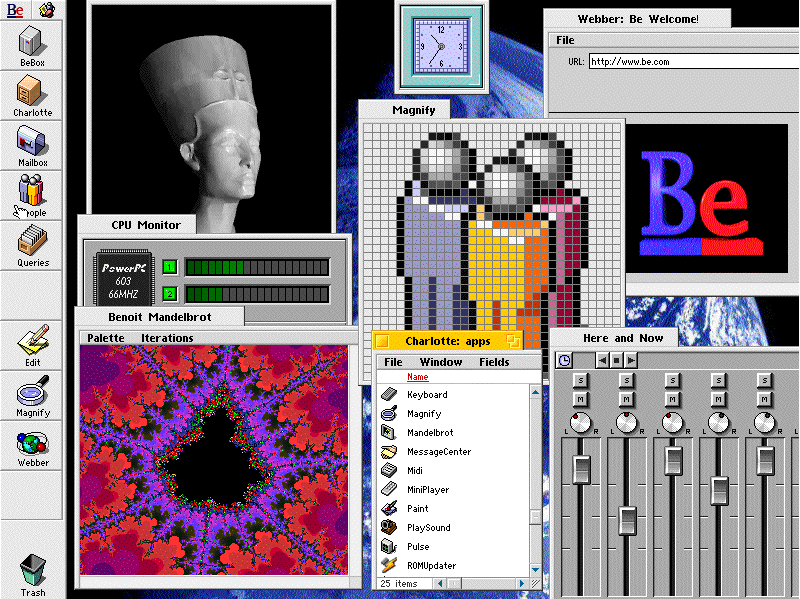This screenshot has width=800, height=599.
Task: Open the Trash can icon
Action: tap(32, 571)
